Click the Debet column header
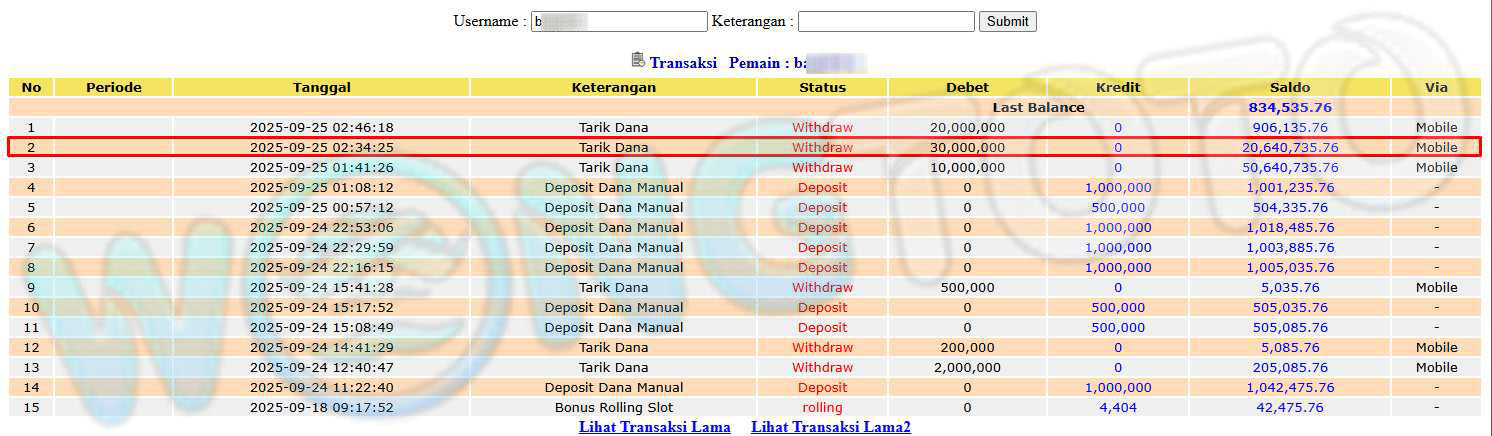The width and height of the screenshot is (1492, 436). [966, 87]
